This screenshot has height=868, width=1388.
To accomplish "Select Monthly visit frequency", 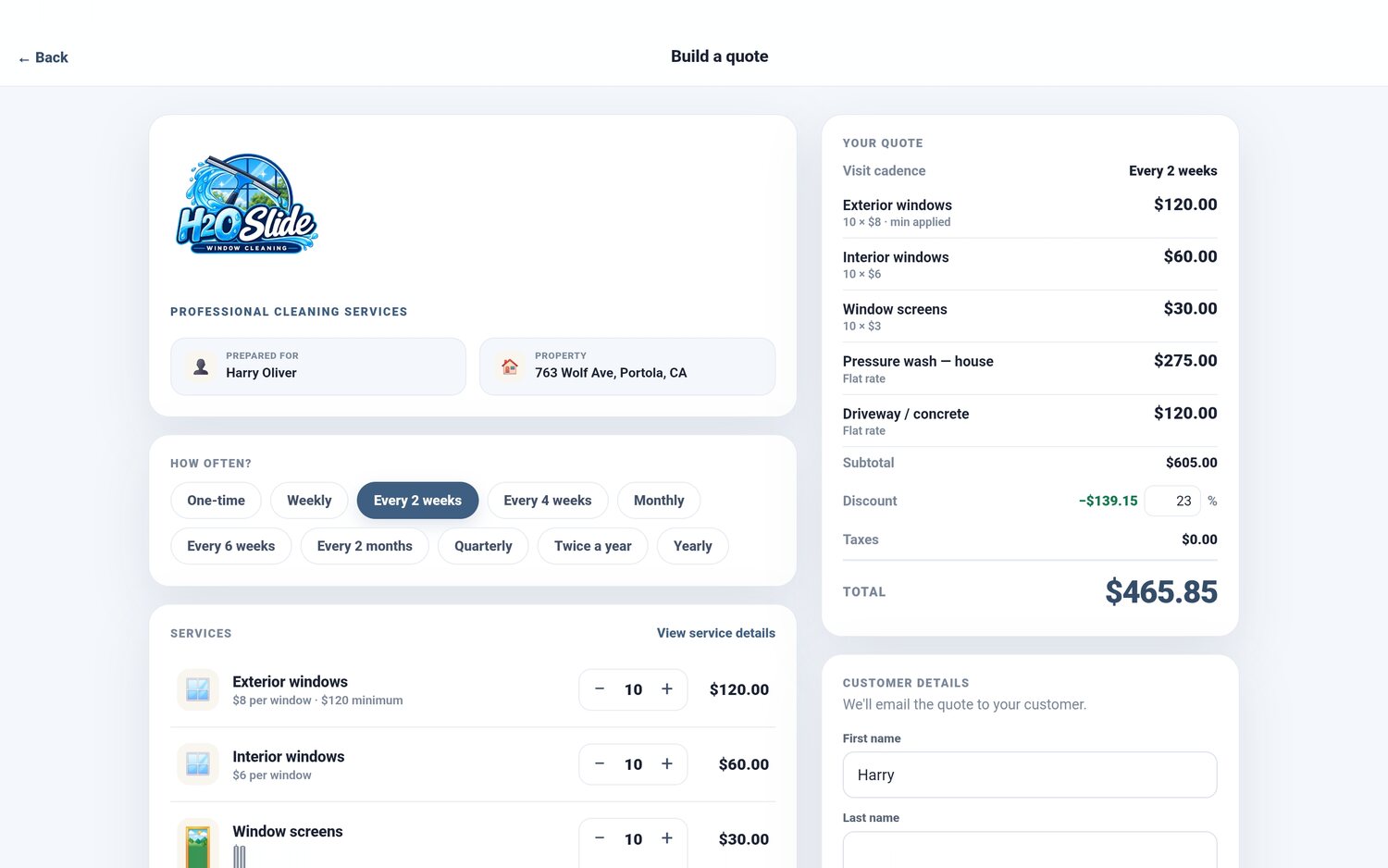I will (x=659, y=501).
